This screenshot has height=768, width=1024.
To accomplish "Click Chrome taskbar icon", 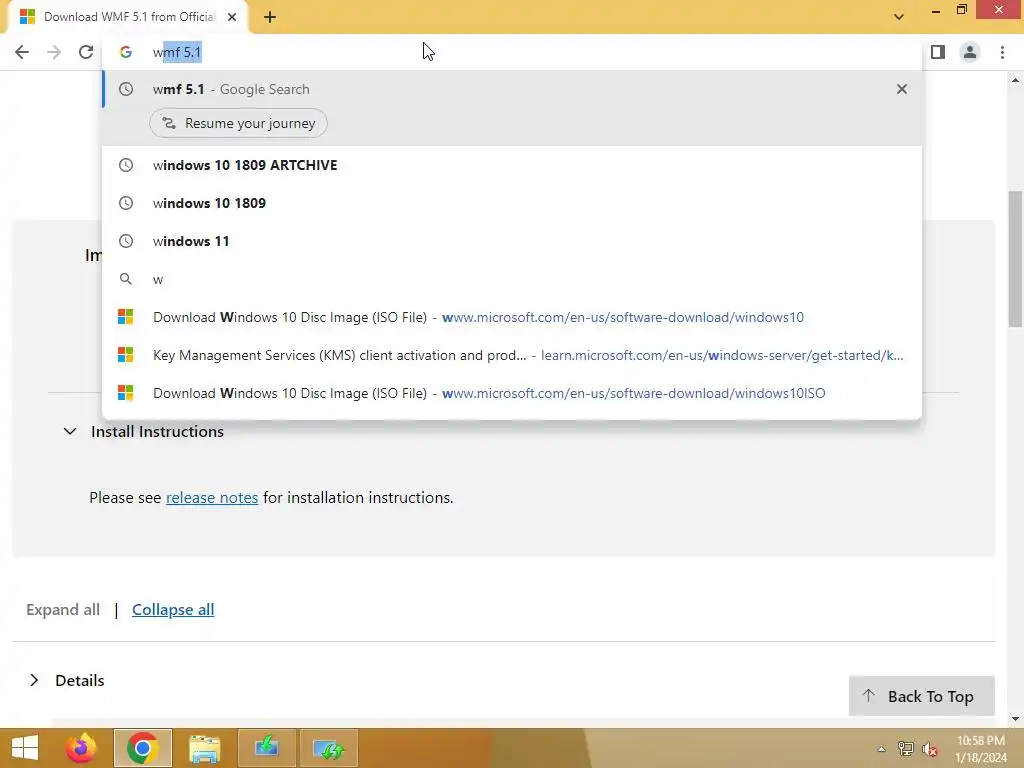I will (143, 748).
